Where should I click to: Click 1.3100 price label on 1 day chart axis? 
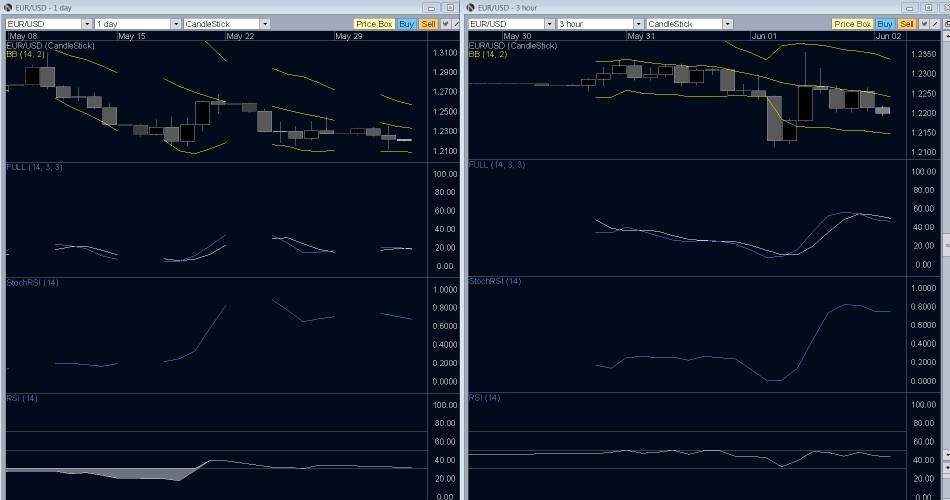445,53
